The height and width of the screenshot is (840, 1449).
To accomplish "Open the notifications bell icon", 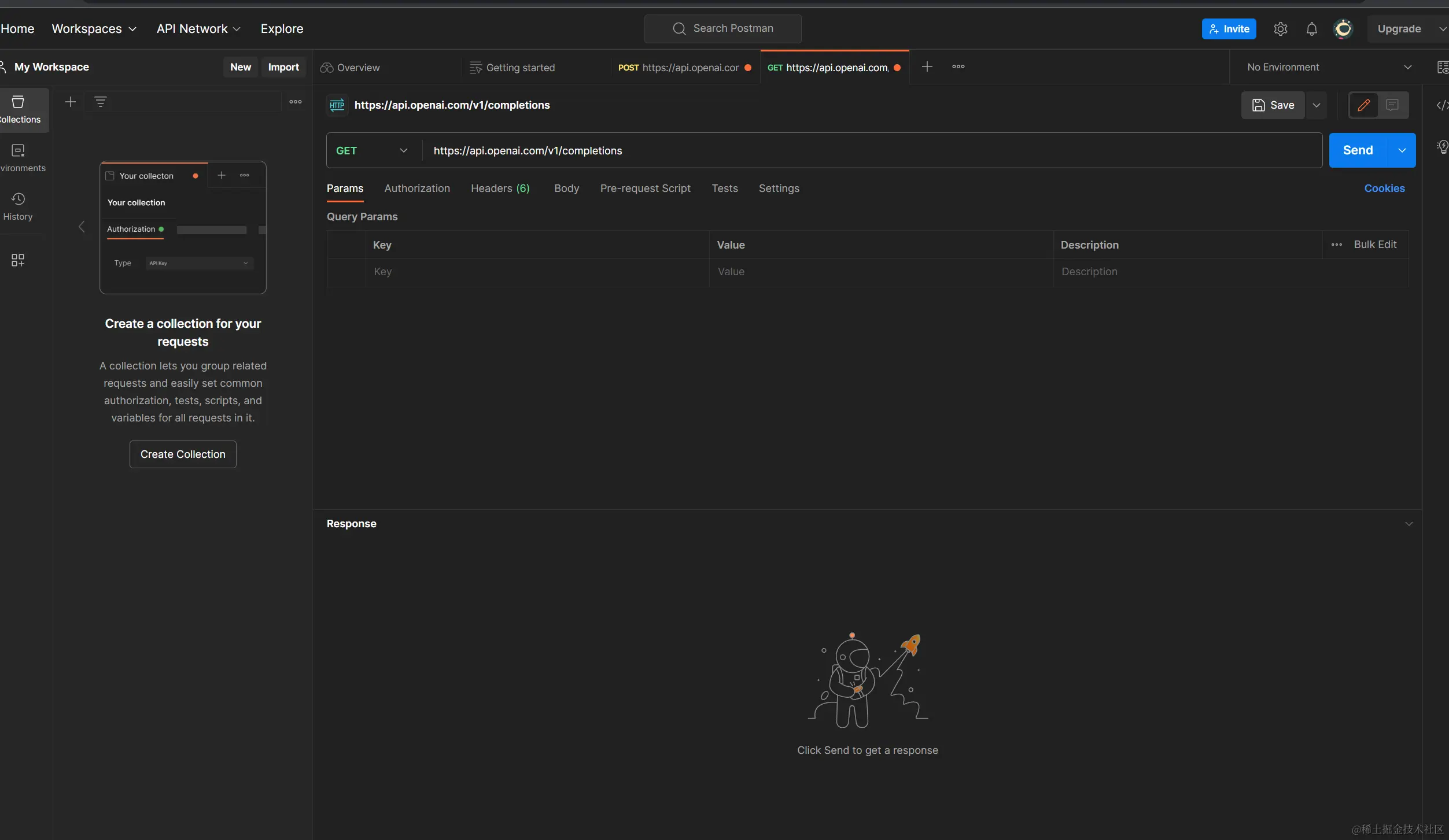I will click(x=1311, y=29).
